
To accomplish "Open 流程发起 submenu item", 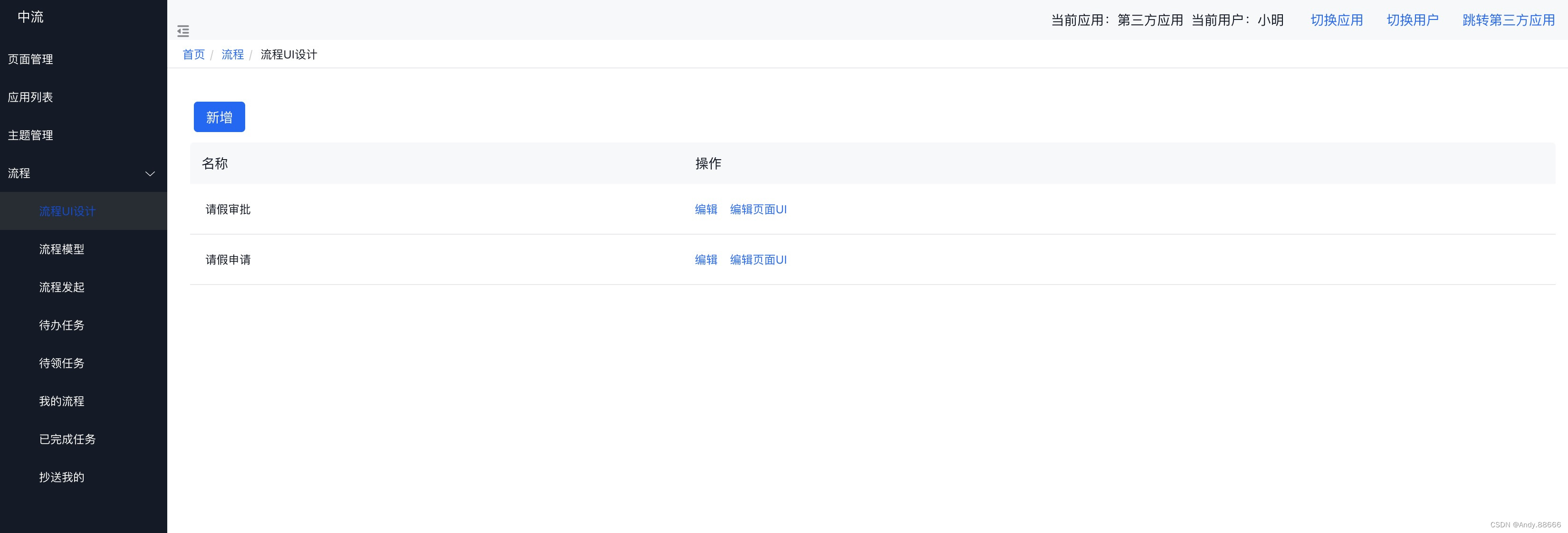I will [62, 287].
